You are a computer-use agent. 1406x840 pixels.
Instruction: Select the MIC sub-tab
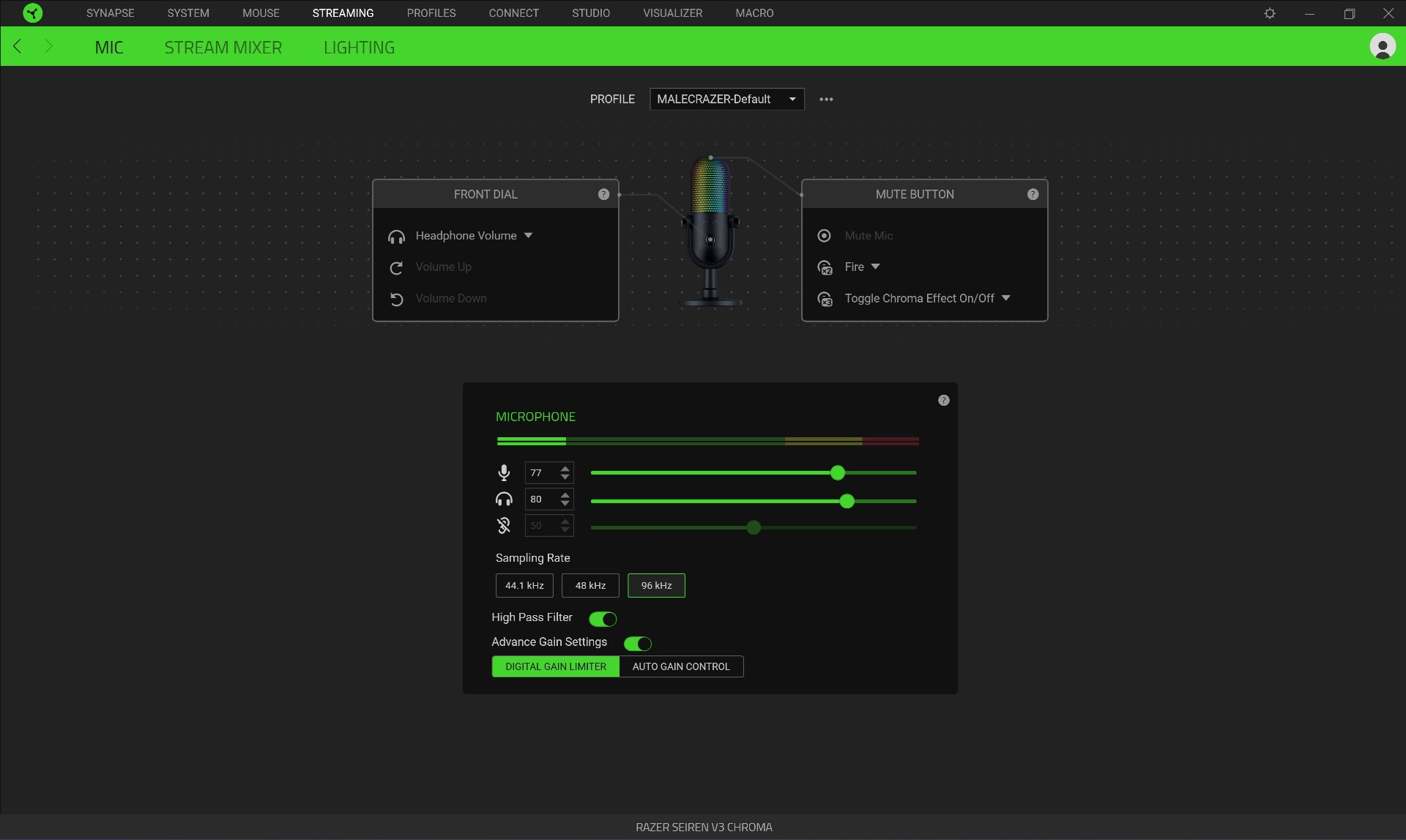pyautogui.click(x=109, y=48)
